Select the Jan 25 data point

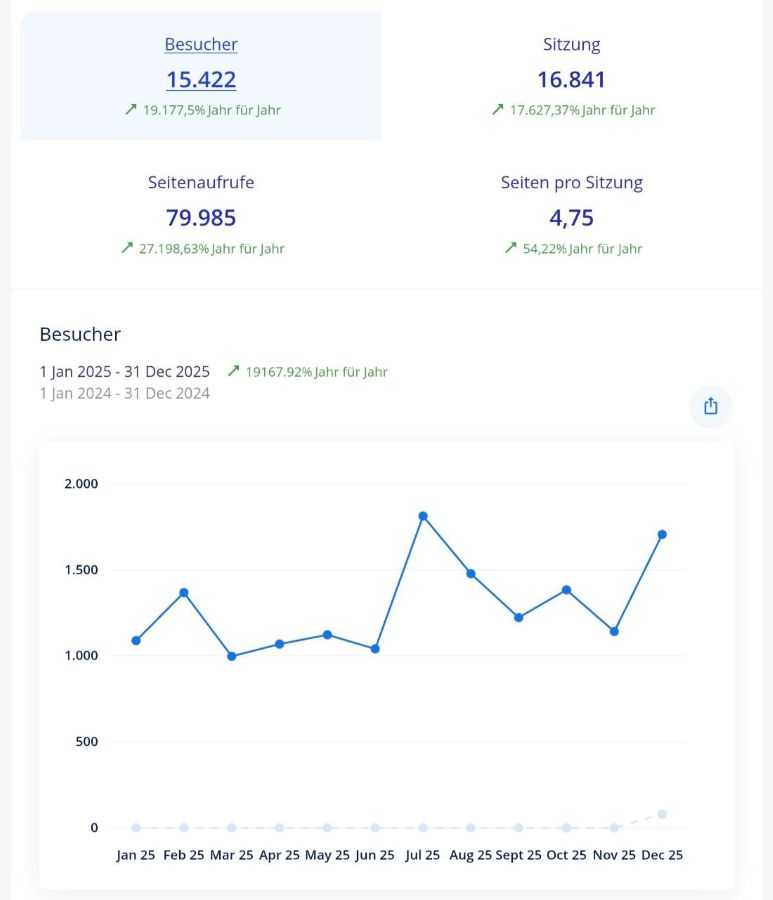136,640
